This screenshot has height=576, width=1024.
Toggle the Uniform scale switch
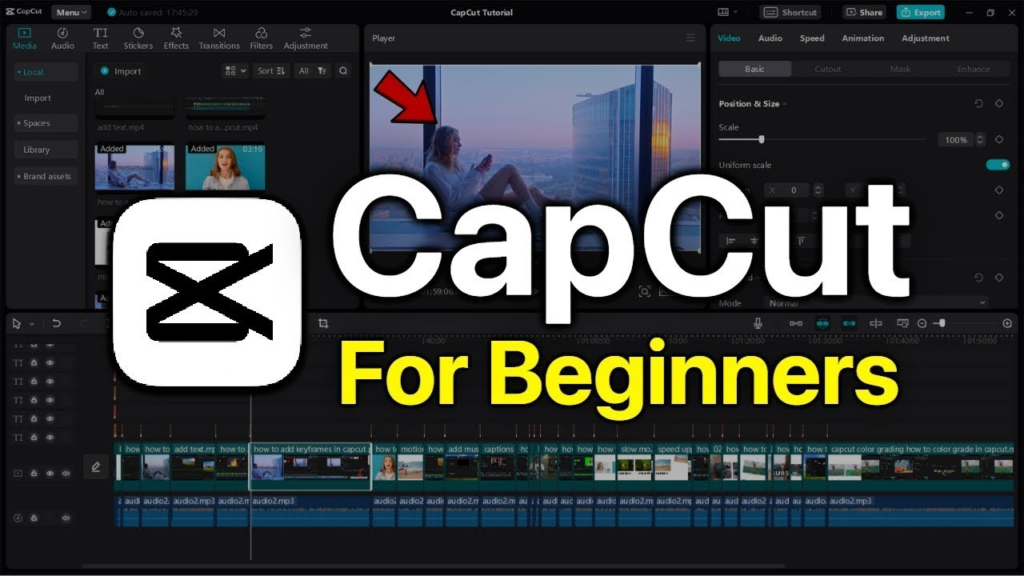click(997, 165)
